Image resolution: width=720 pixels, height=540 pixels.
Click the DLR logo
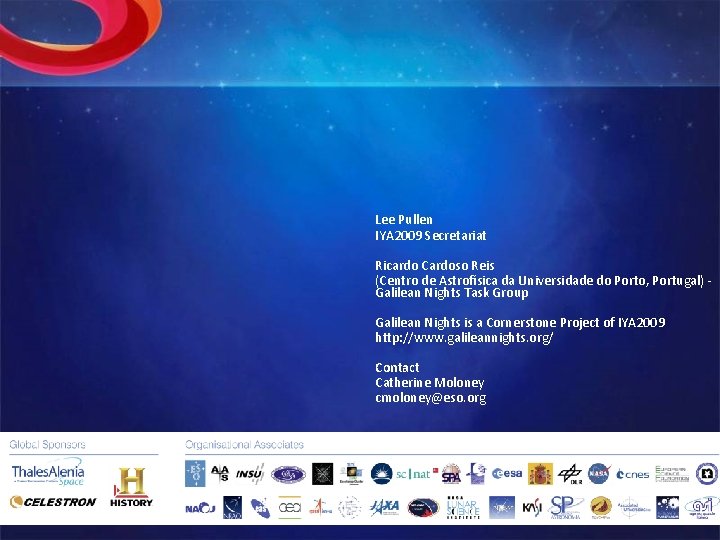(x=570, y=474)
